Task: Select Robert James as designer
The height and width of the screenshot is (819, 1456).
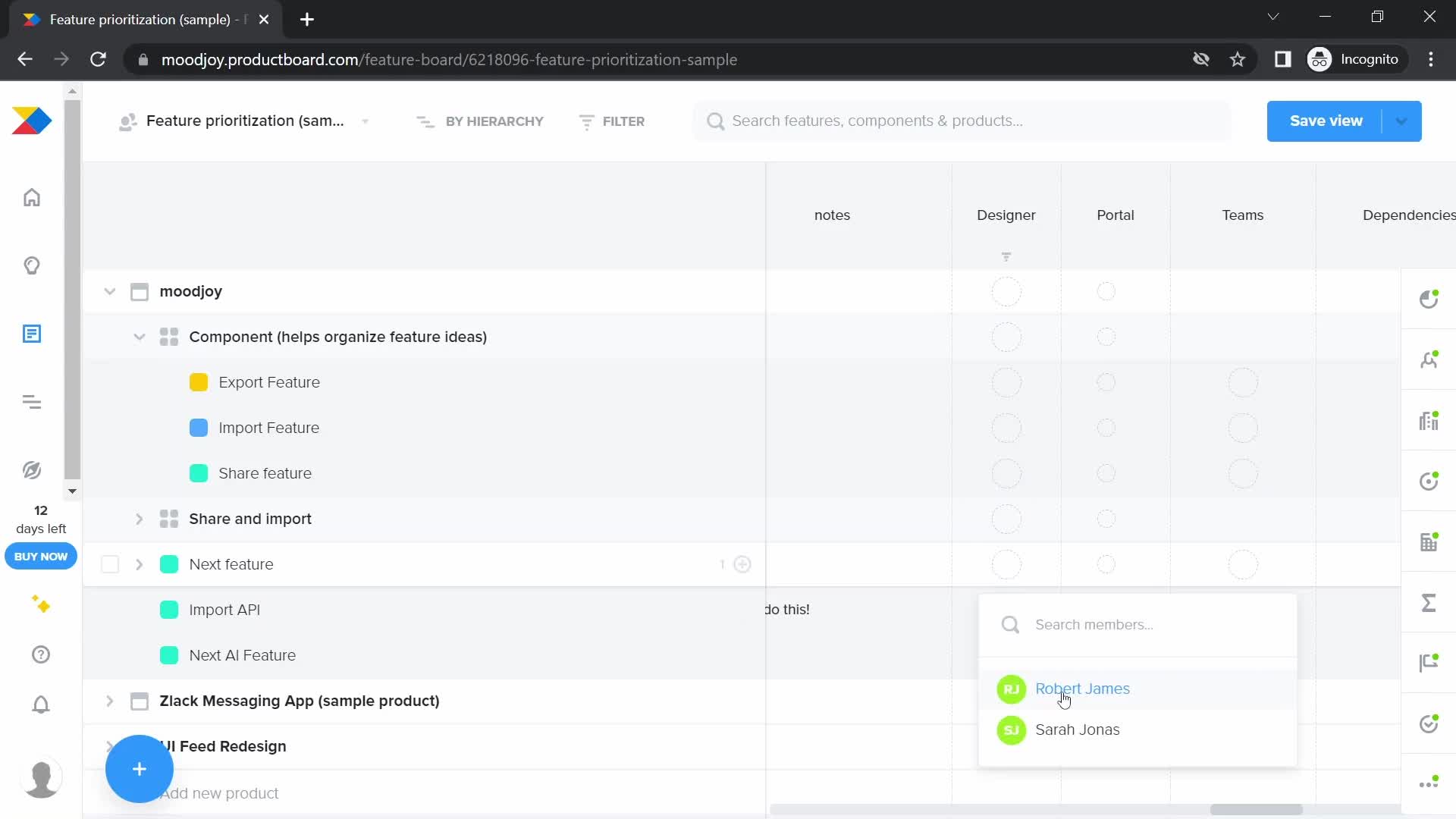Action: [x=1137, y=689]
